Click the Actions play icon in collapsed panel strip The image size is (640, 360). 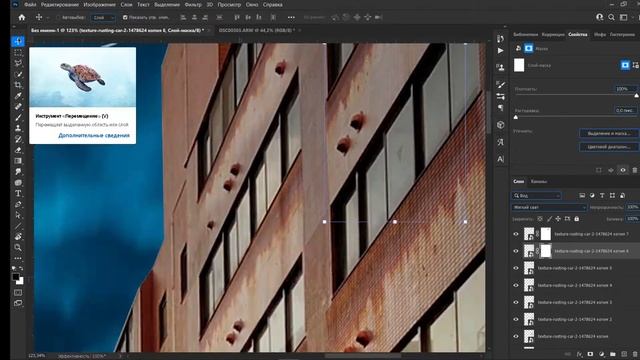click(x=500, y=51)
